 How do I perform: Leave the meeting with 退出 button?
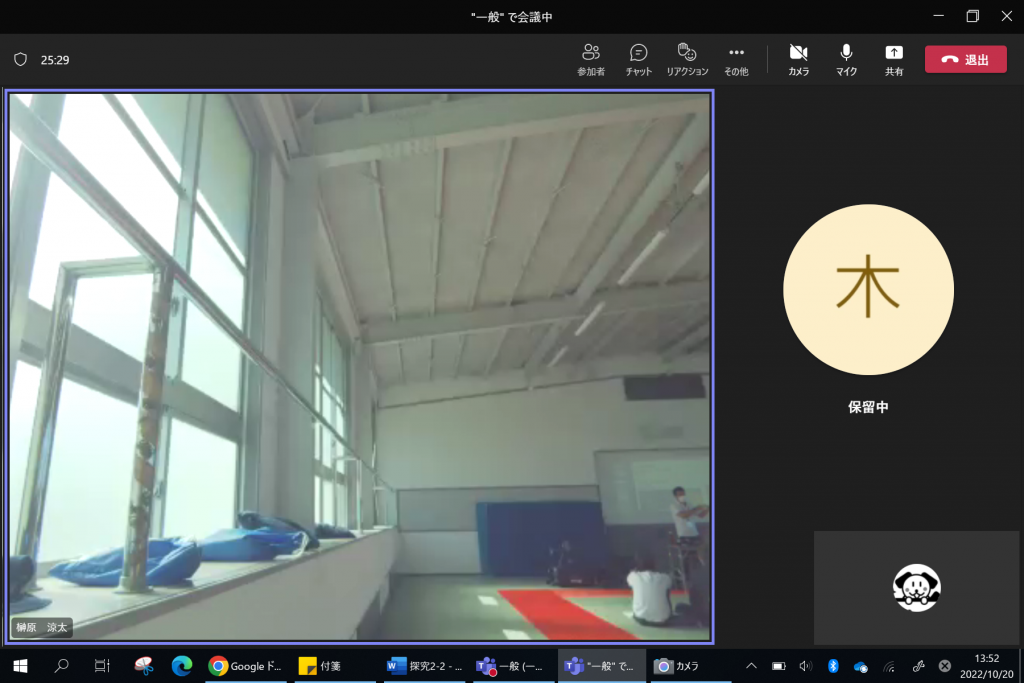[965, 59]
